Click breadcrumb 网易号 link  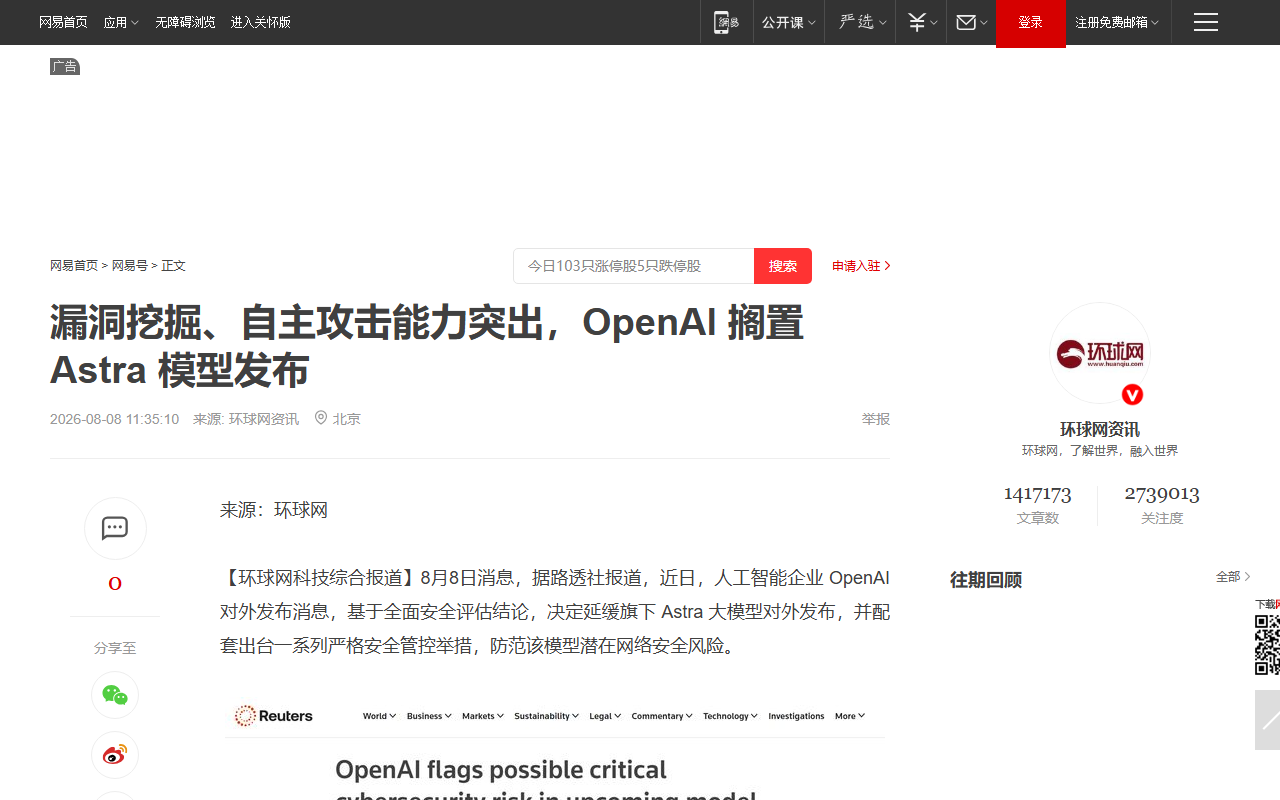pyautogui.click(x=130, y=266)
